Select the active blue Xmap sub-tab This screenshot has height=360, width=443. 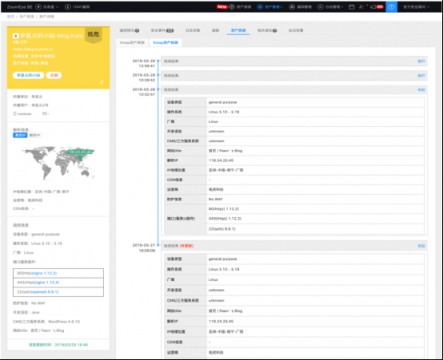(x=166, y=43)
